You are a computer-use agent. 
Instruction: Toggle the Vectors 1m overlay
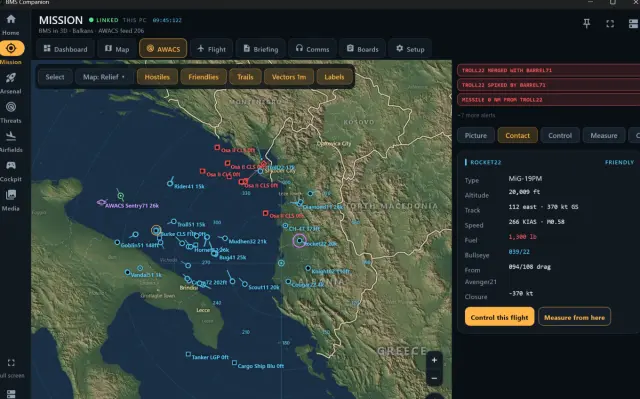coord(289,77)
